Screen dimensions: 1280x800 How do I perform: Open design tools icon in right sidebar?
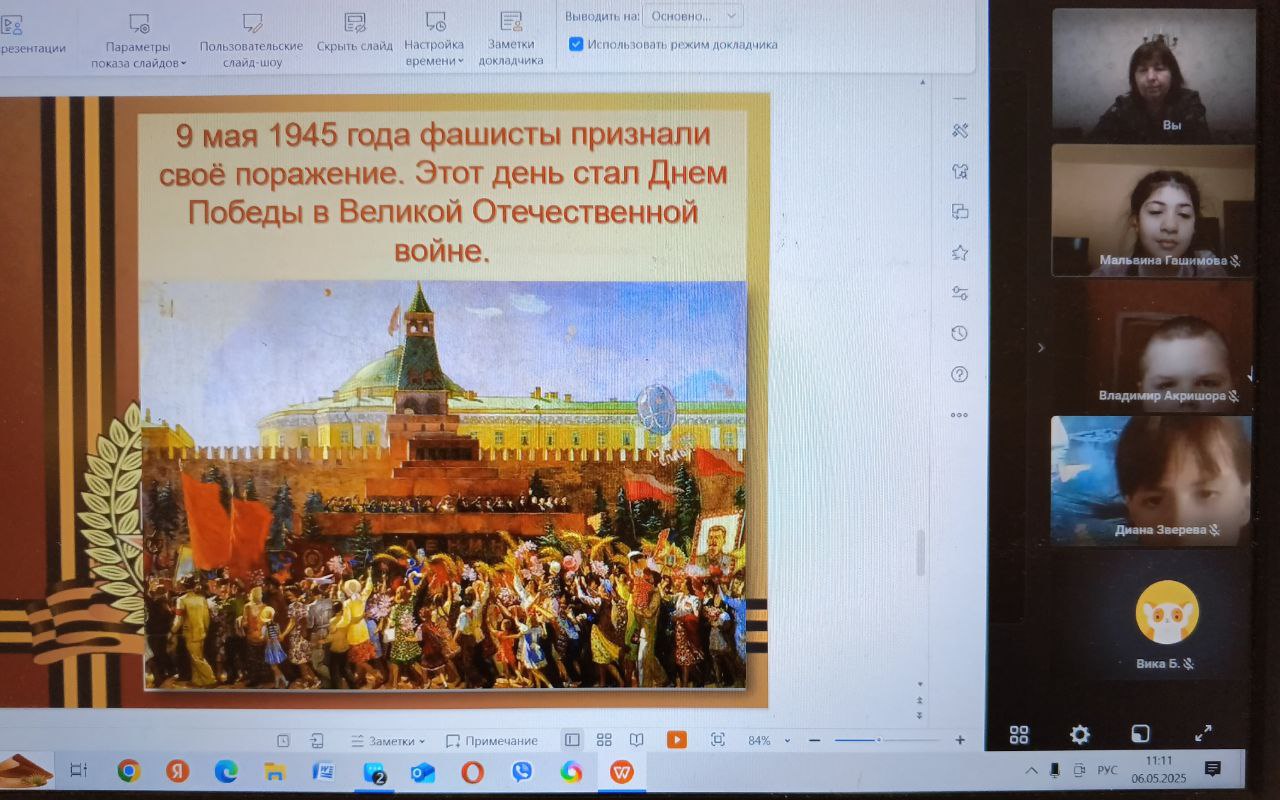pyautogui.click(x=960, y=130)
